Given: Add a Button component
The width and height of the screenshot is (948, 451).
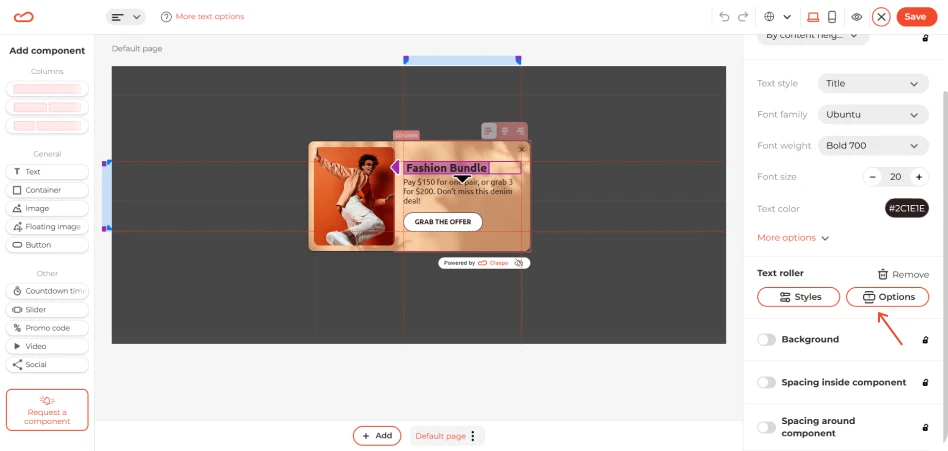Looking at the screenshot, I should pos(47,245).
